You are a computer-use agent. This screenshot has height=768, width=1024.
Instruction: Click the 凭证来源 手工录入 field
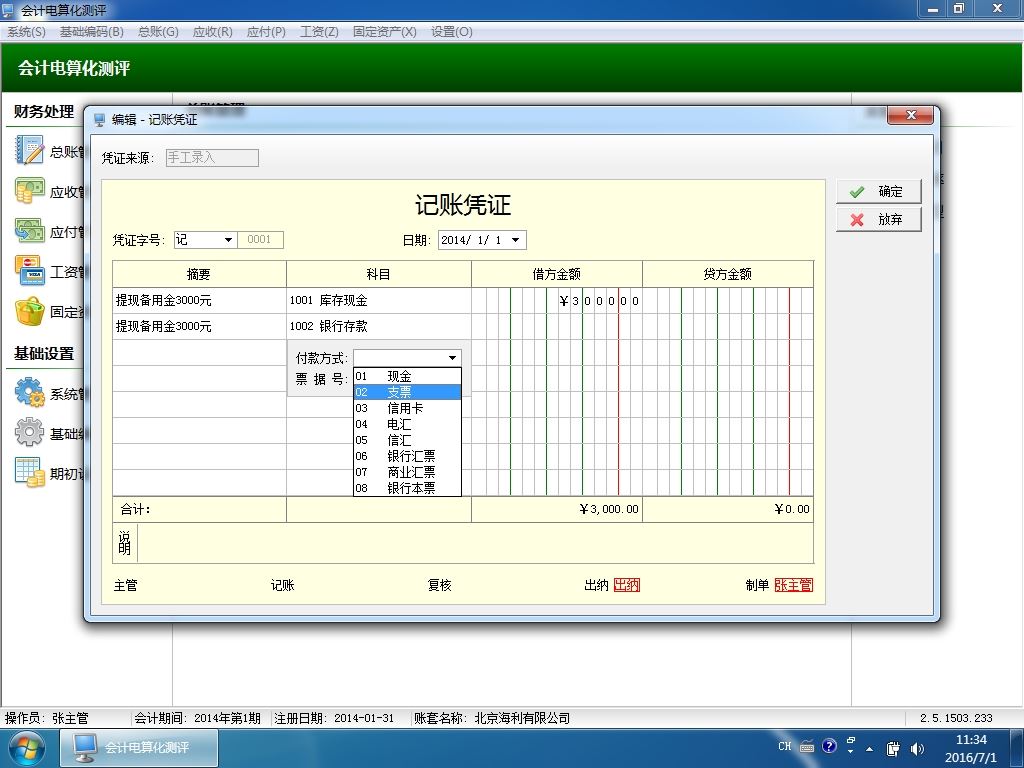tap(212, 157)
